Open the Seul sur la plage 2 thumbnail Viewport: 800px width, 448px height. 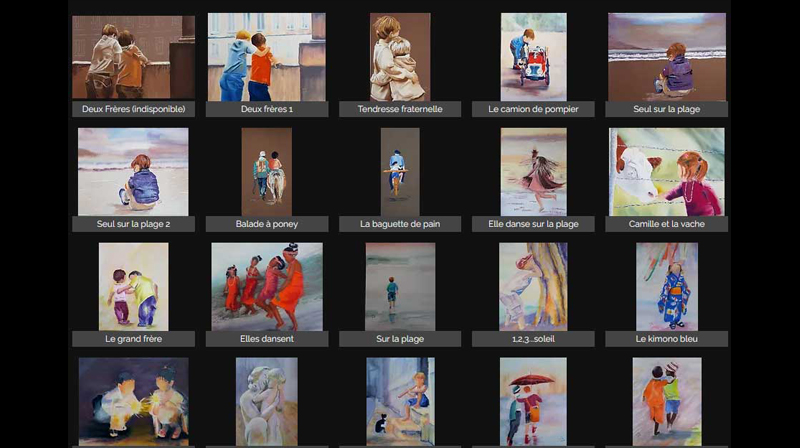click(133, 171)
